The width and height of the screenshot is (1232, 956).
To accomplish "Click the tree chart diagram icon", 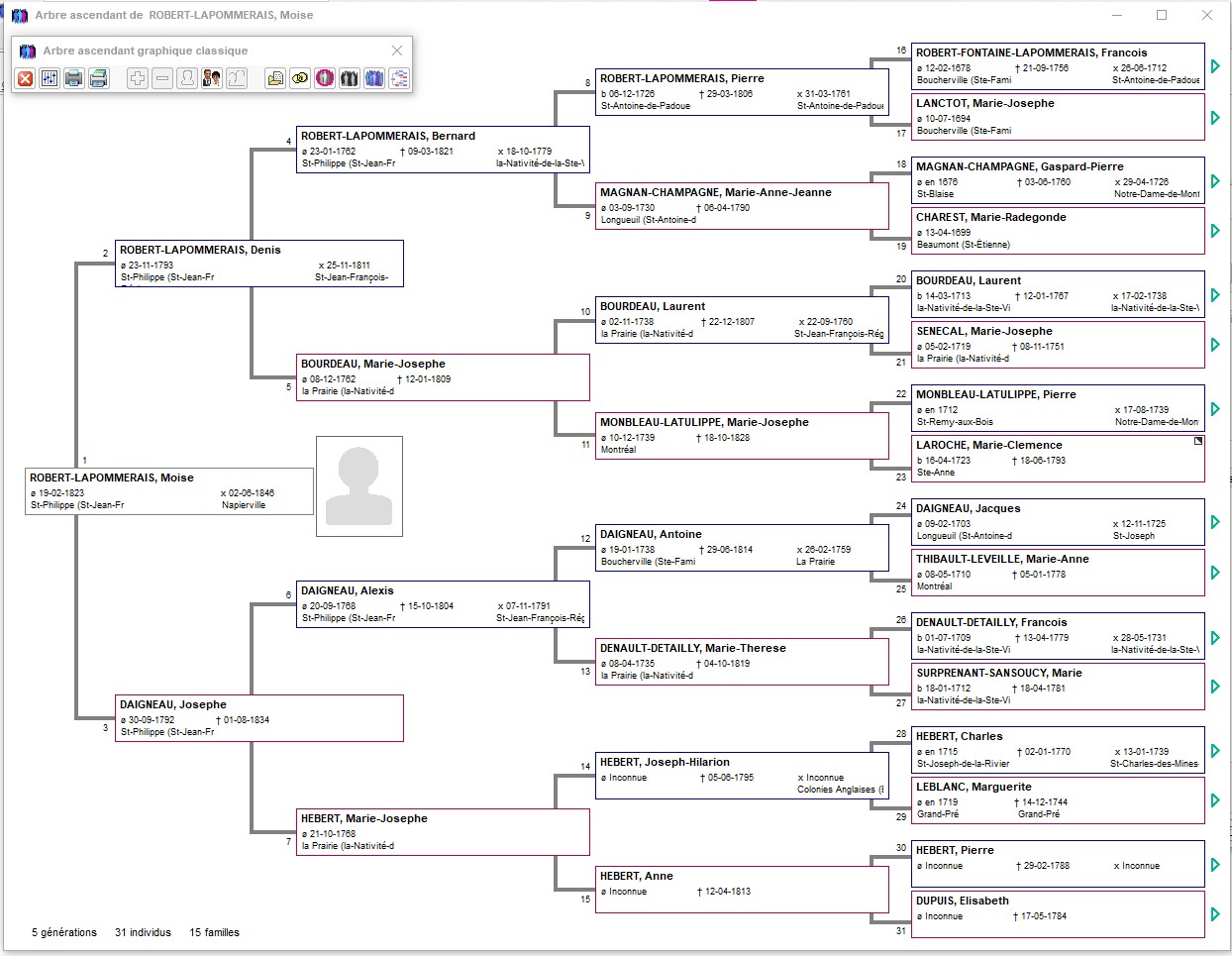I will [399, 78].
